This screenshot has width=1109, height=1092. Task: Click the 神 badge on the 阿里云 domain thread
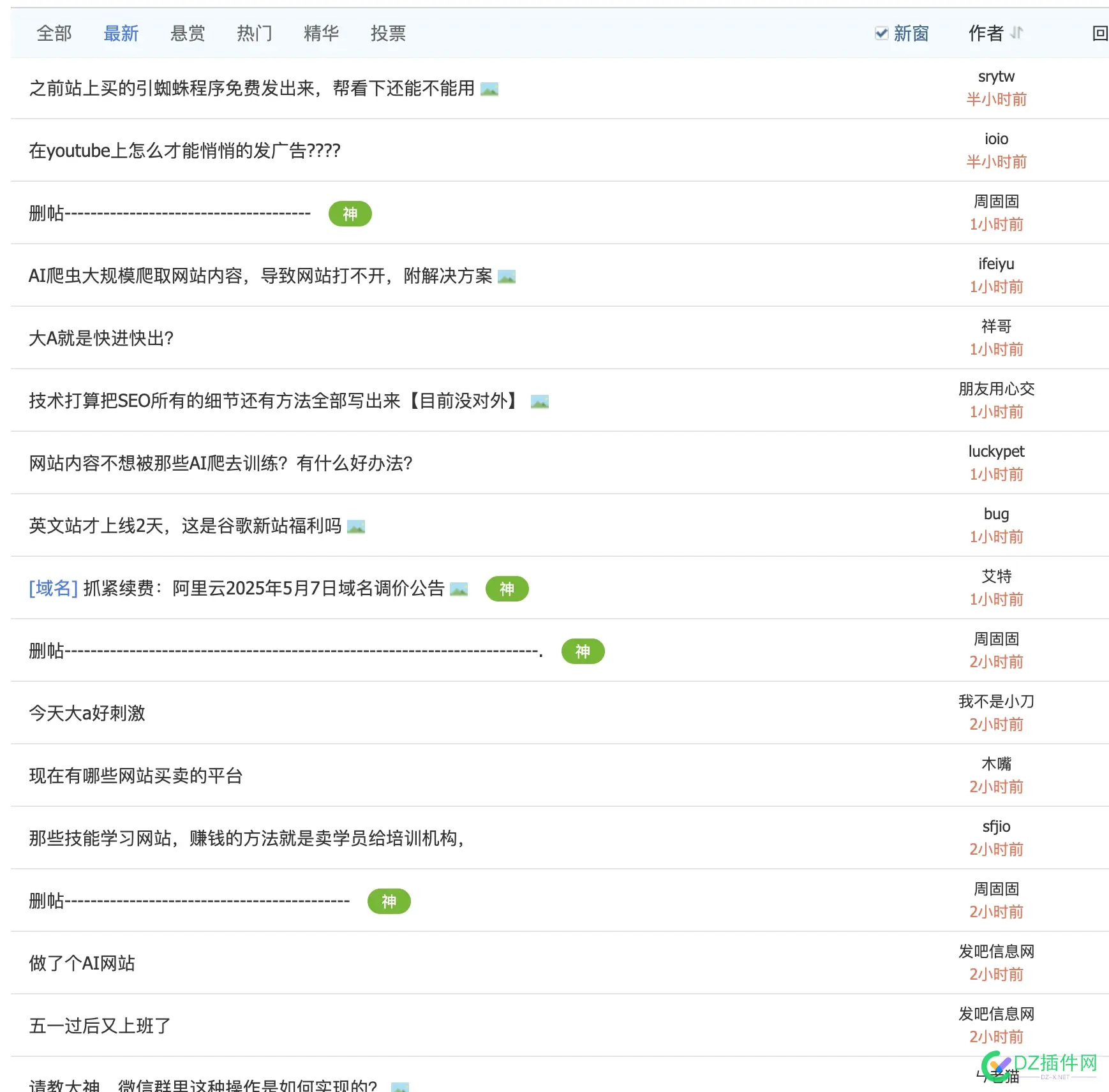coord(506,589)
